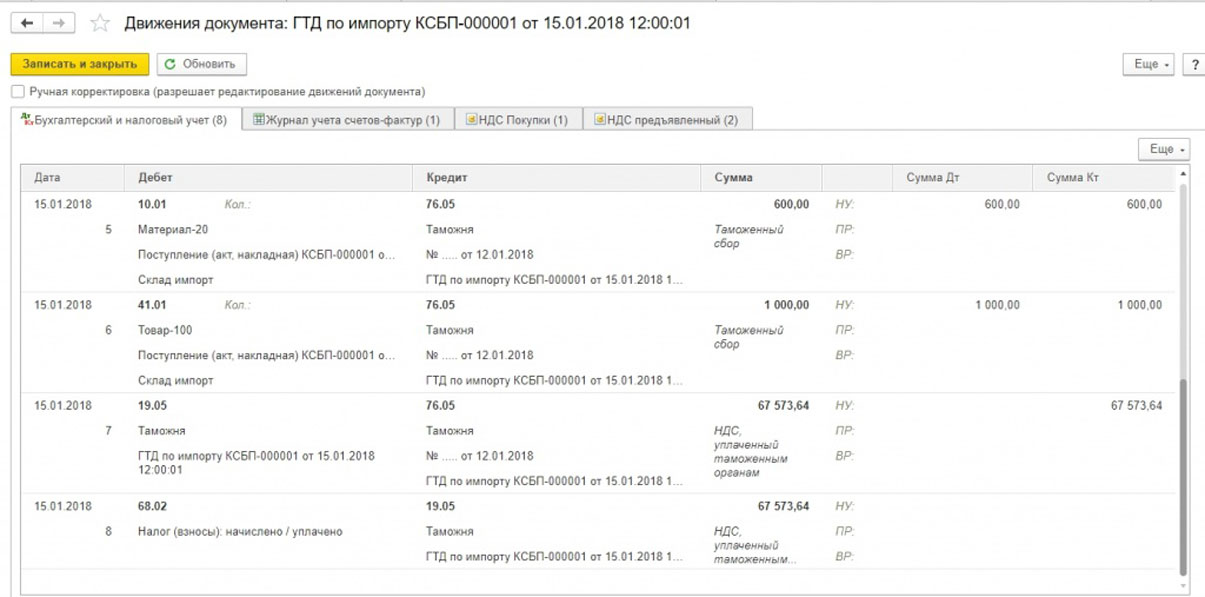
Task: Click the green refresh icon on Обновить
Action: 170,64
